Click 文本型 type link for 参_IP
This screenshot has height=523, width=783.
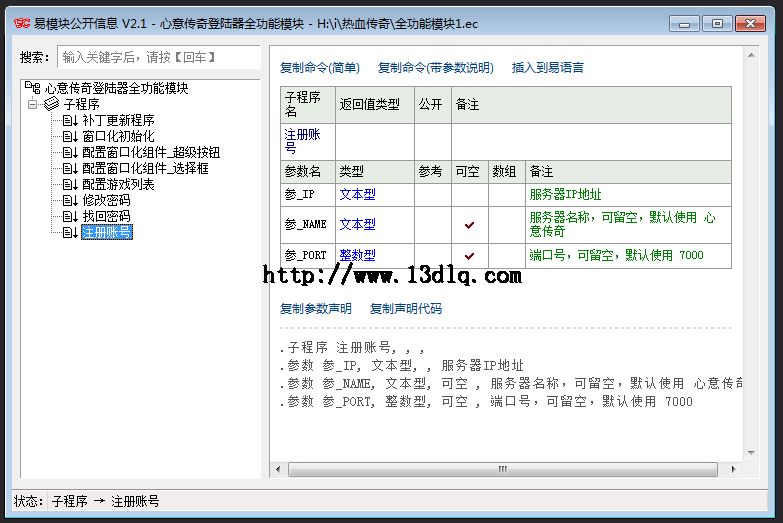tap(358, 194)
